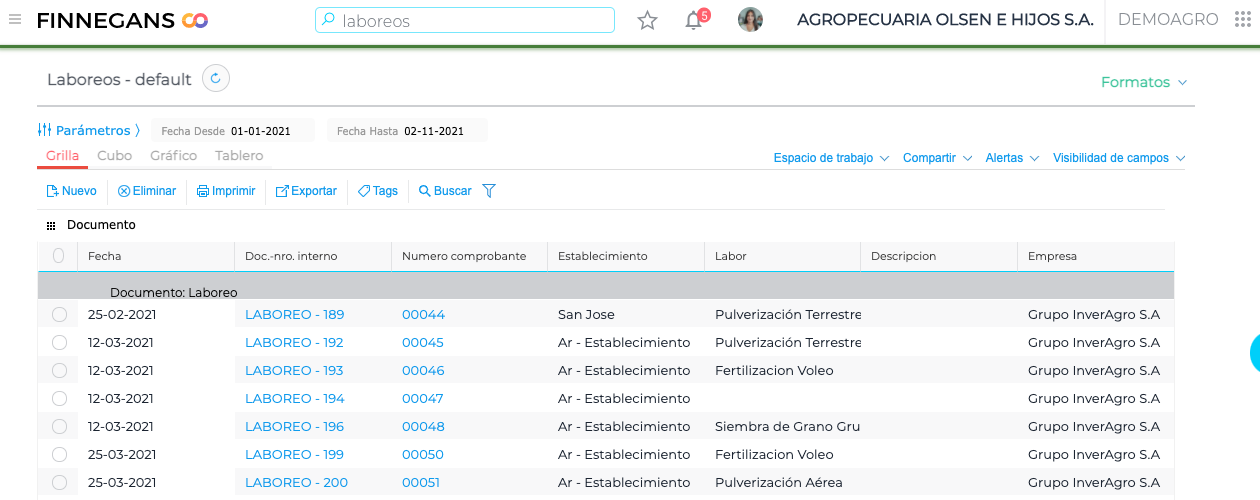Open the Espacio de trabajo dropdown

pyautogui.click(x=831, y=158)
